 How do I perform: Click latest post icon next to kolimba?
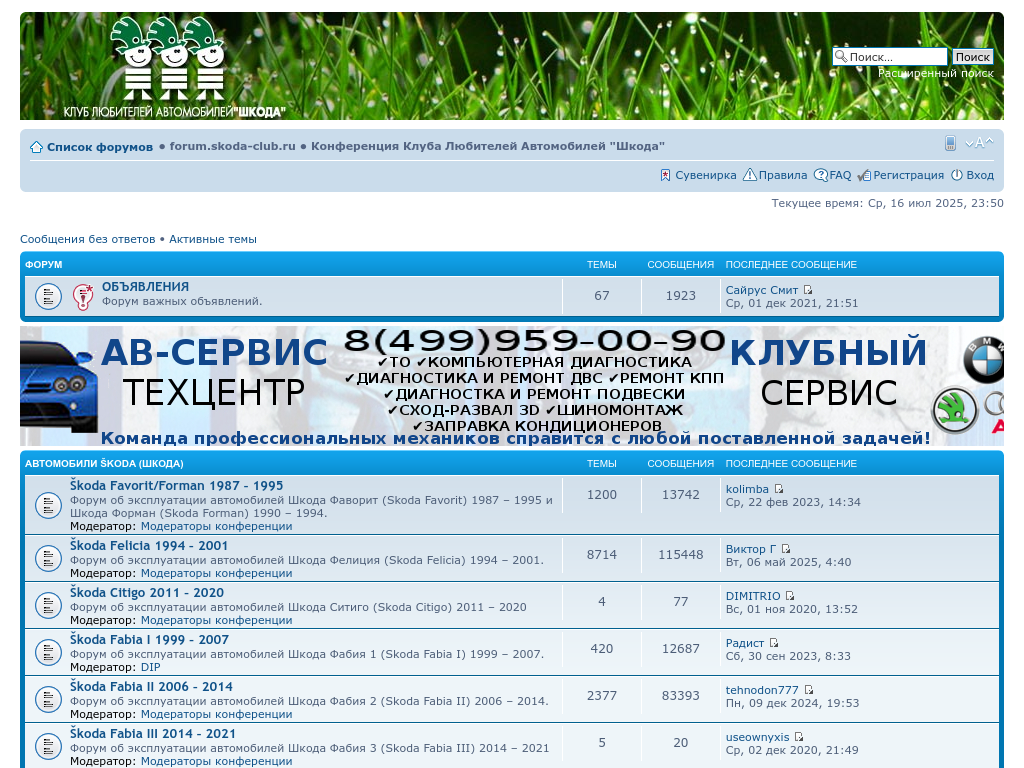tap(779, 489)
